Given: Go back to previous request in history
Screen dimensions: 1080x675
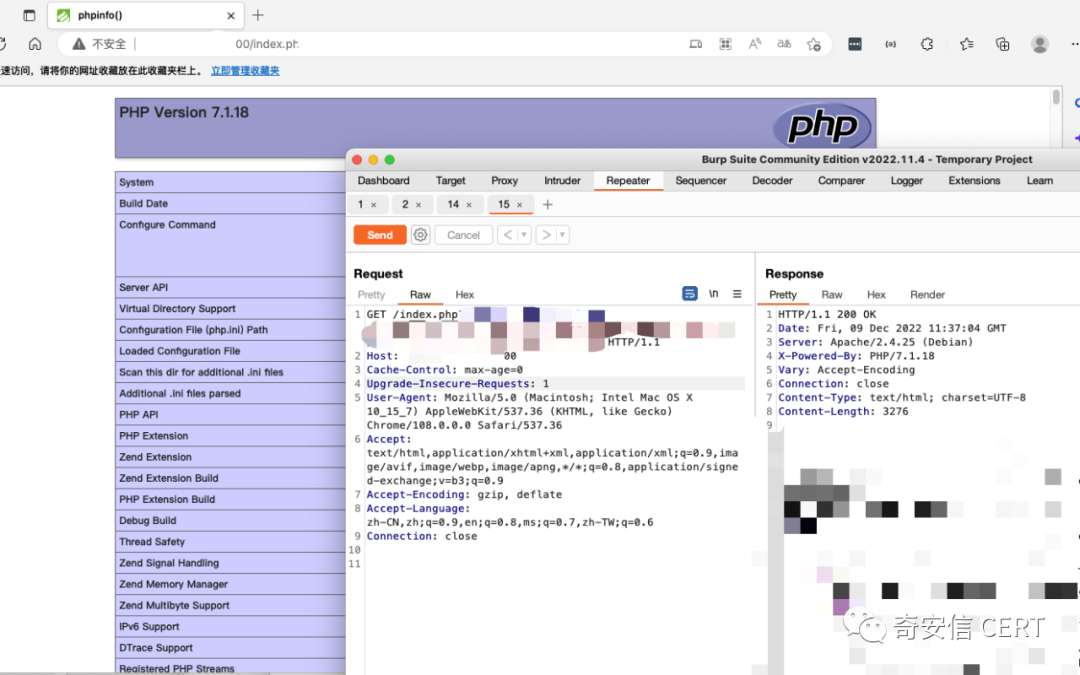Looking at the screenshot, I should (x=508, y=235).
